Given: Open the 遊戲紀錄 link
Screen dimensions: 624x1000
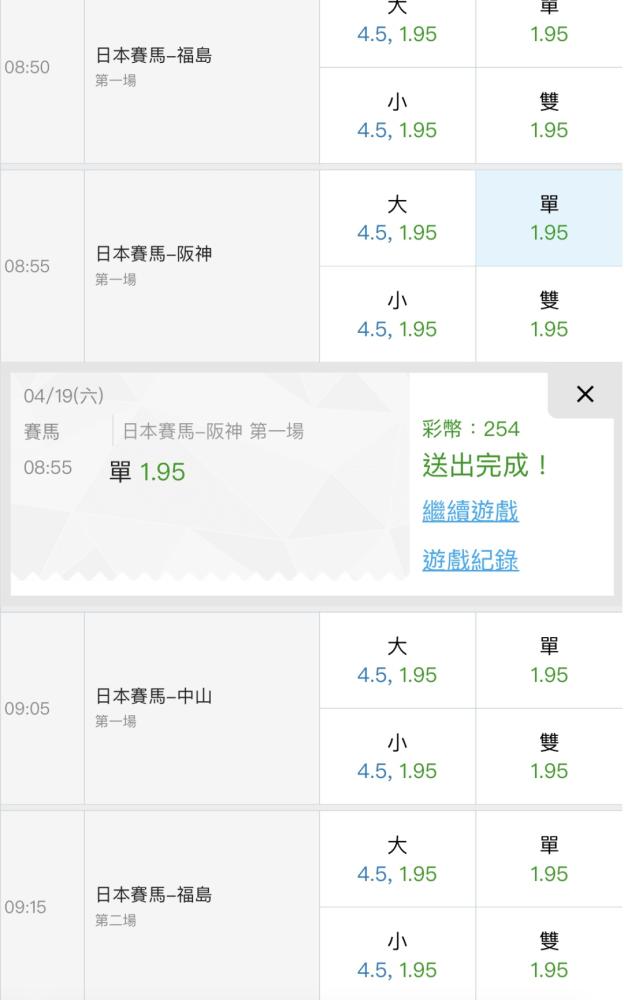Looking at the screenshot, I should pyautogui.click(x=470, y=560).
